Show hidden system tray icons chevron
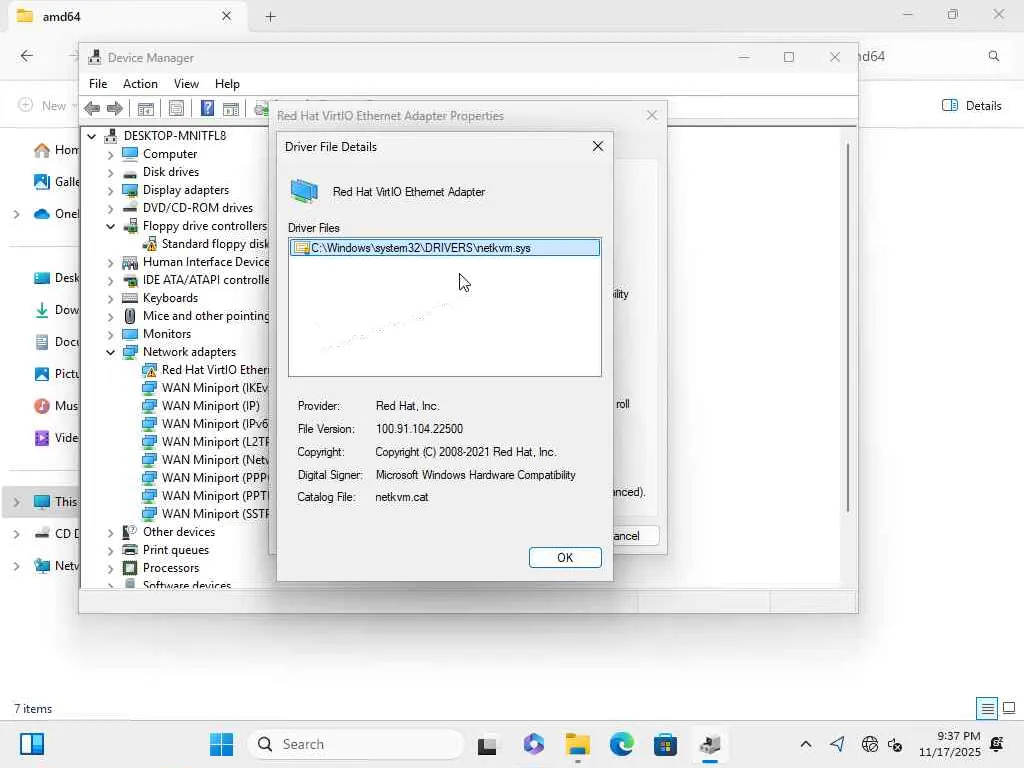1024x768 pixels. click(806, 744)
